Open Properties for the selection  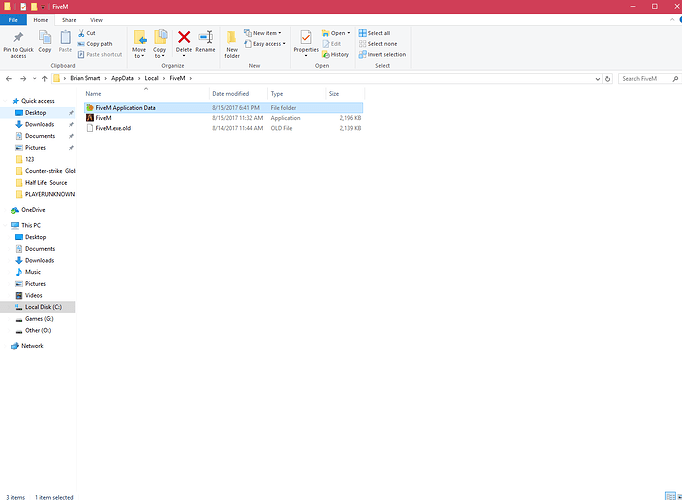tap(306, 43)
